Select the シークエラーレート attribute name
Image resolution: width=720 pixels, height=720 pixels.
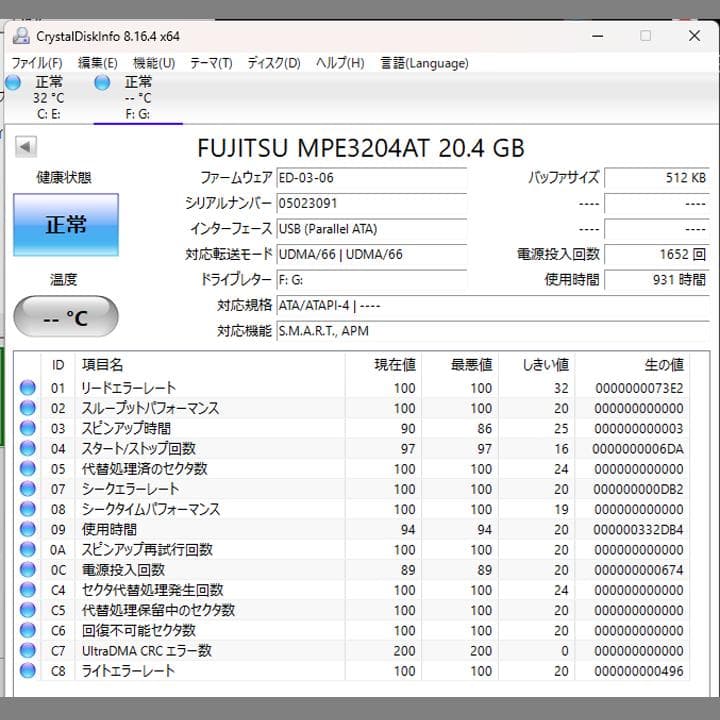coord(130,489)
